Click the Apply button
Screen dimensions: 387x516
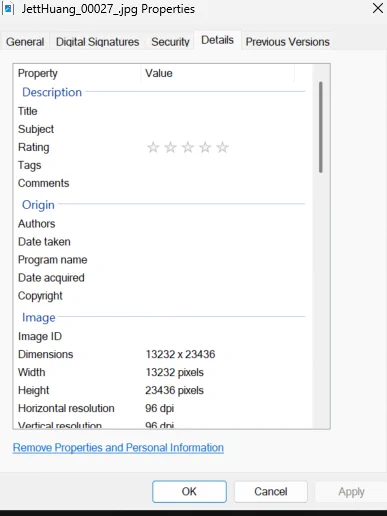(x=351, y=491)
